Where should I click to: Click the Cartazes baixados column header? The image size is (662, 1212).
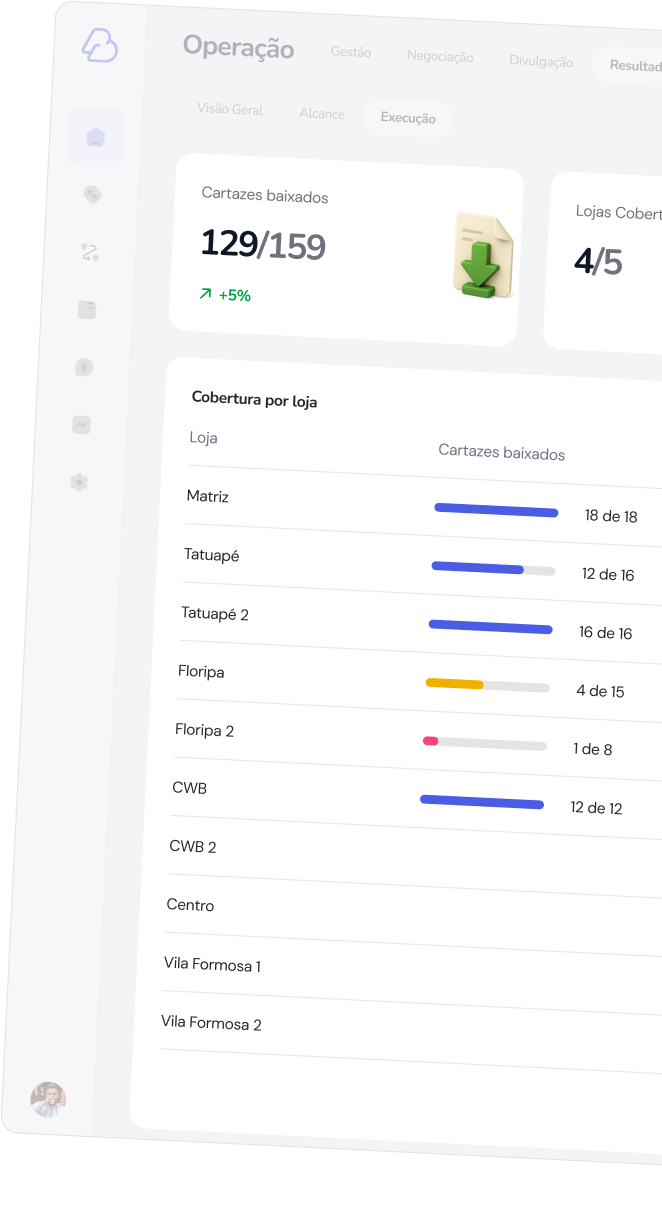[x=502, y=452]
